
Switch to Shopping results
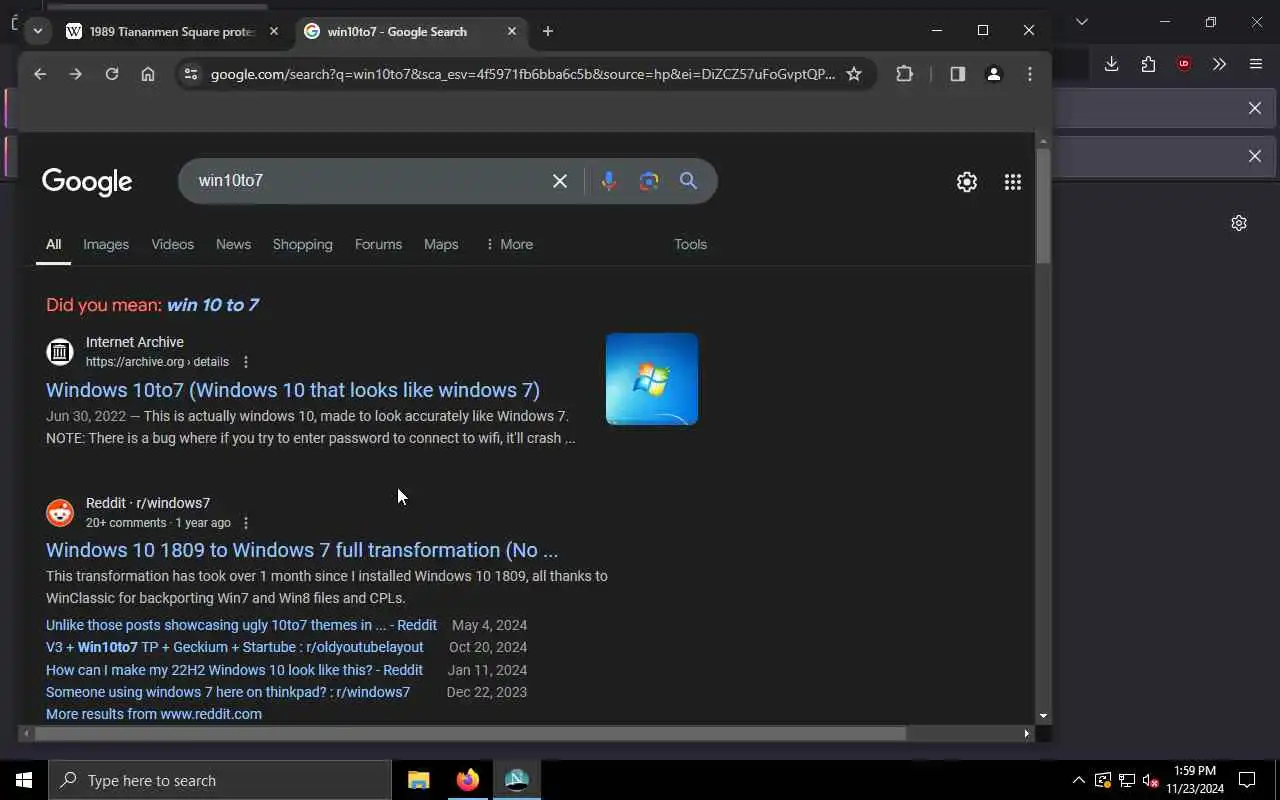coord(302,244)
